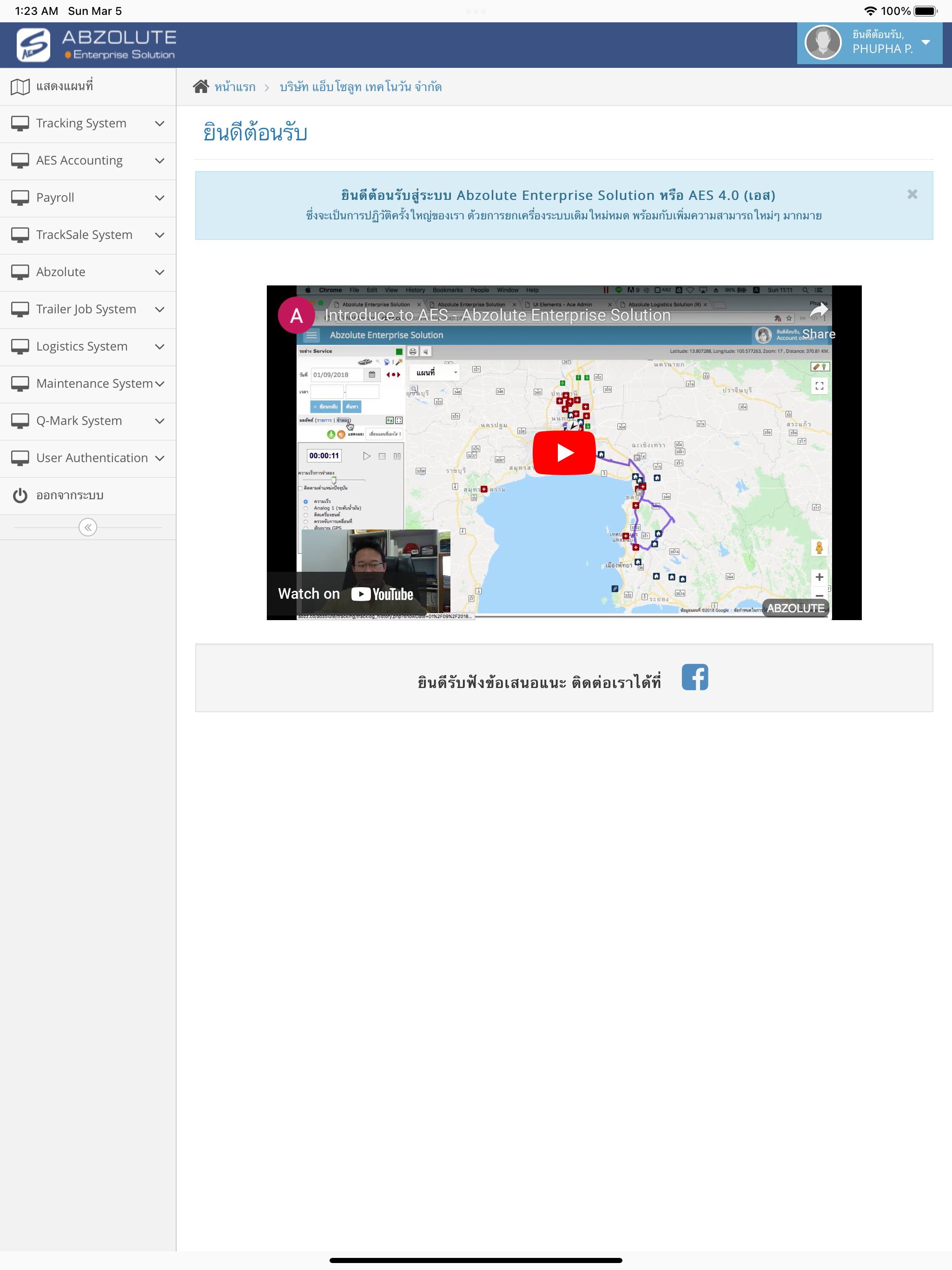Select the Q-Mark System menu label
Image resolution: width=952 pixels, height=1270 pixels.
[79, 421]
